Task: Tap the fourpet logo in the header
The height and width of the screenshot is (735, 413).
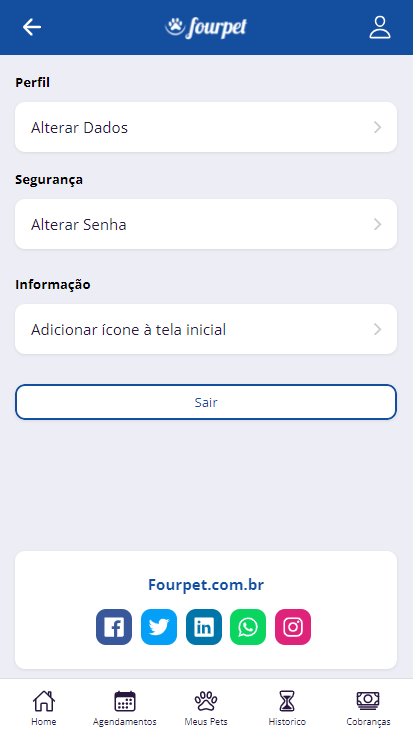Action: coord(206,28)
